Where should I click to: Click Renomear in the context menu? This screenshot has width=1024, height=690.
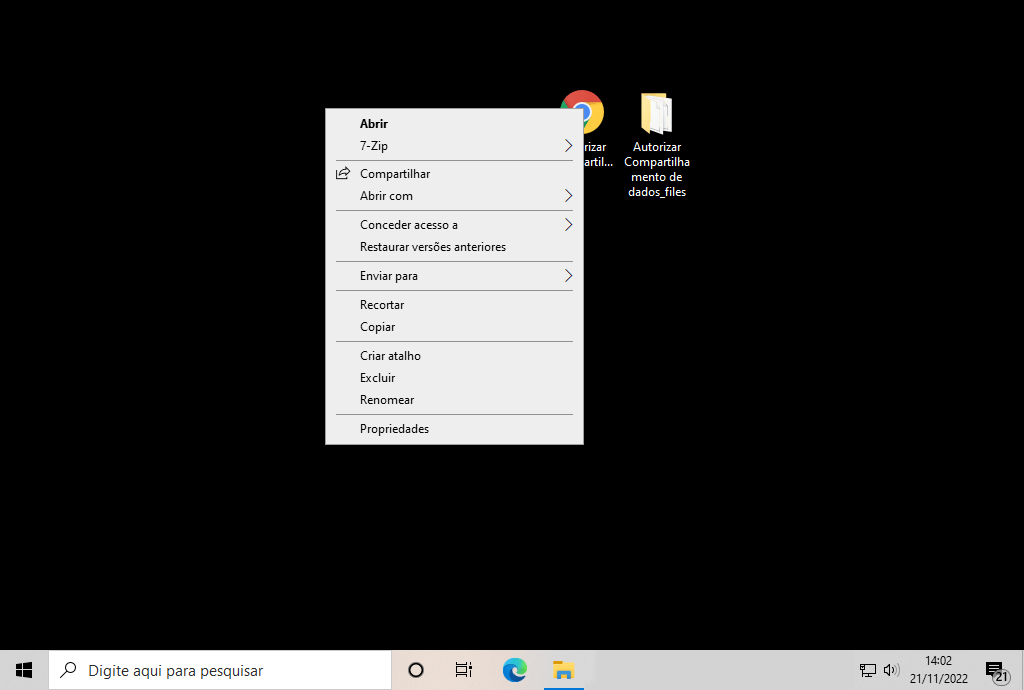point(386,400)
